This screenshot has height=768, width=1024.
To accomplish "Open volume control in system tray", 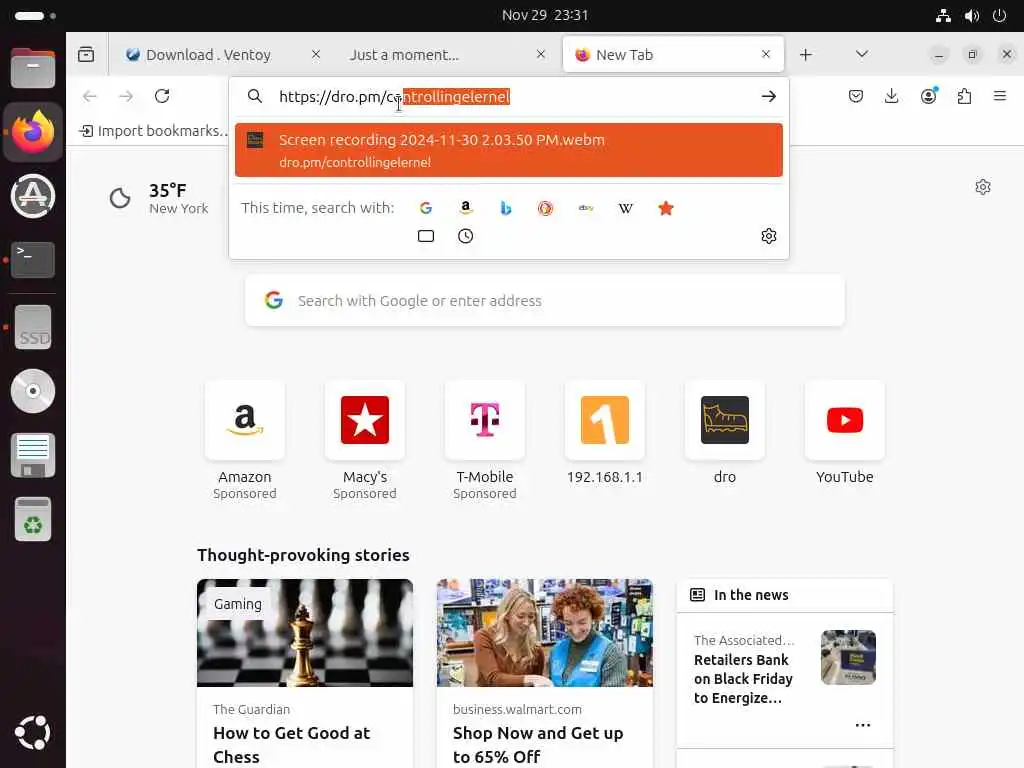I will coord(972,16).
